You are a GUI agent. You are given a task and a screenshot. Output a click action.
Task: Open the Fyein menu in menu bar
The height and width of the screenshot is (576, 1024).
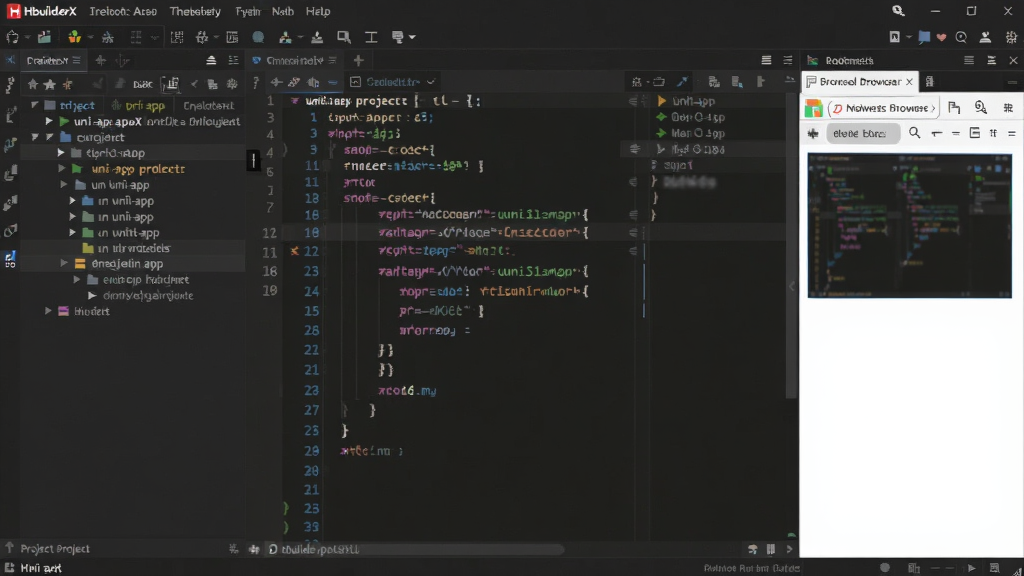248,11
